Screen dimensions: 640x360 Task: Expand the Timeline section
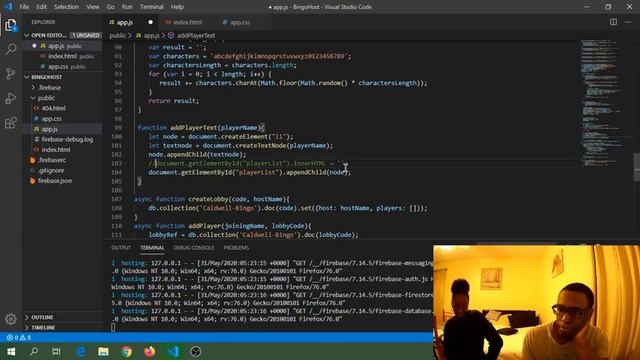43,327
